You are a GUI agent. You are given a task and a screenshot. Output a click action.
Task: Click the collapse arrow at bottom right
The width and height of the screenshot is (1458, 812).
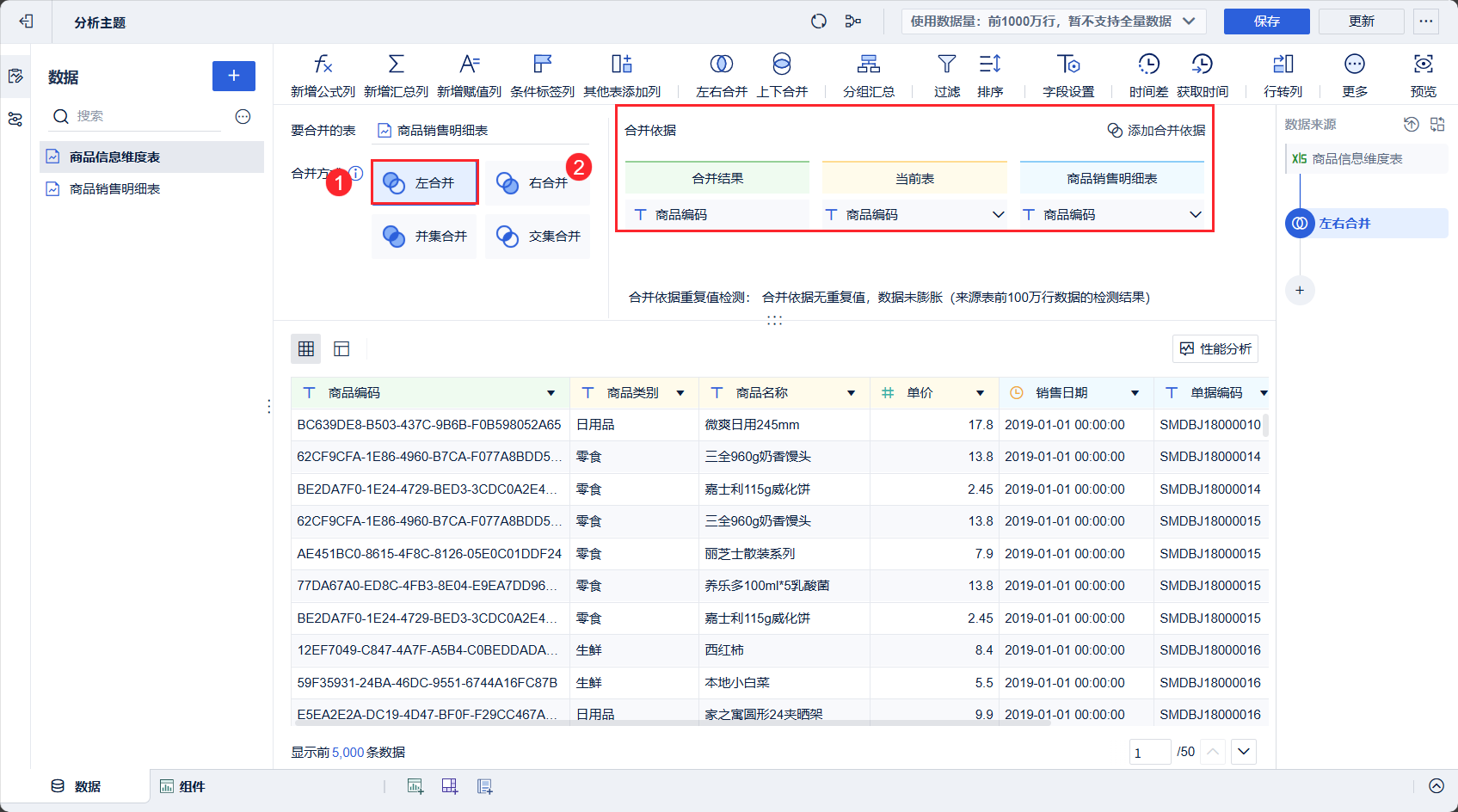click(x=1436, y=785)
